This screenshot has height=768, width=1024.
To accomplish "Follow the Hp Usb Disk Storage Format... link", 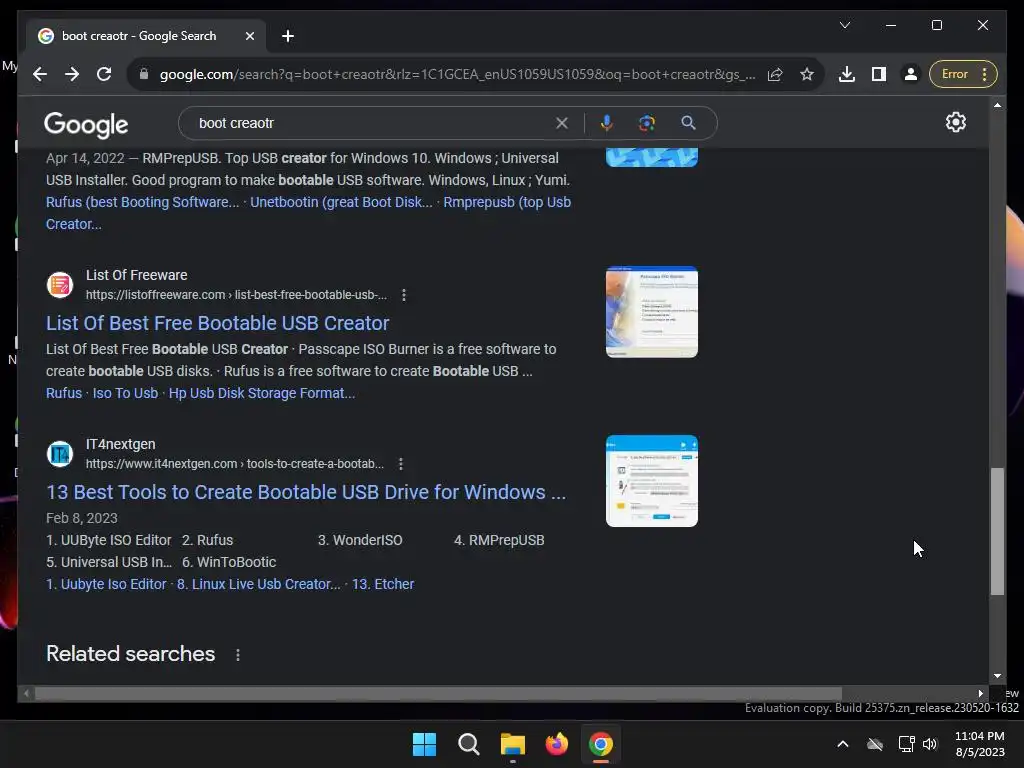I will pos(262,393).
